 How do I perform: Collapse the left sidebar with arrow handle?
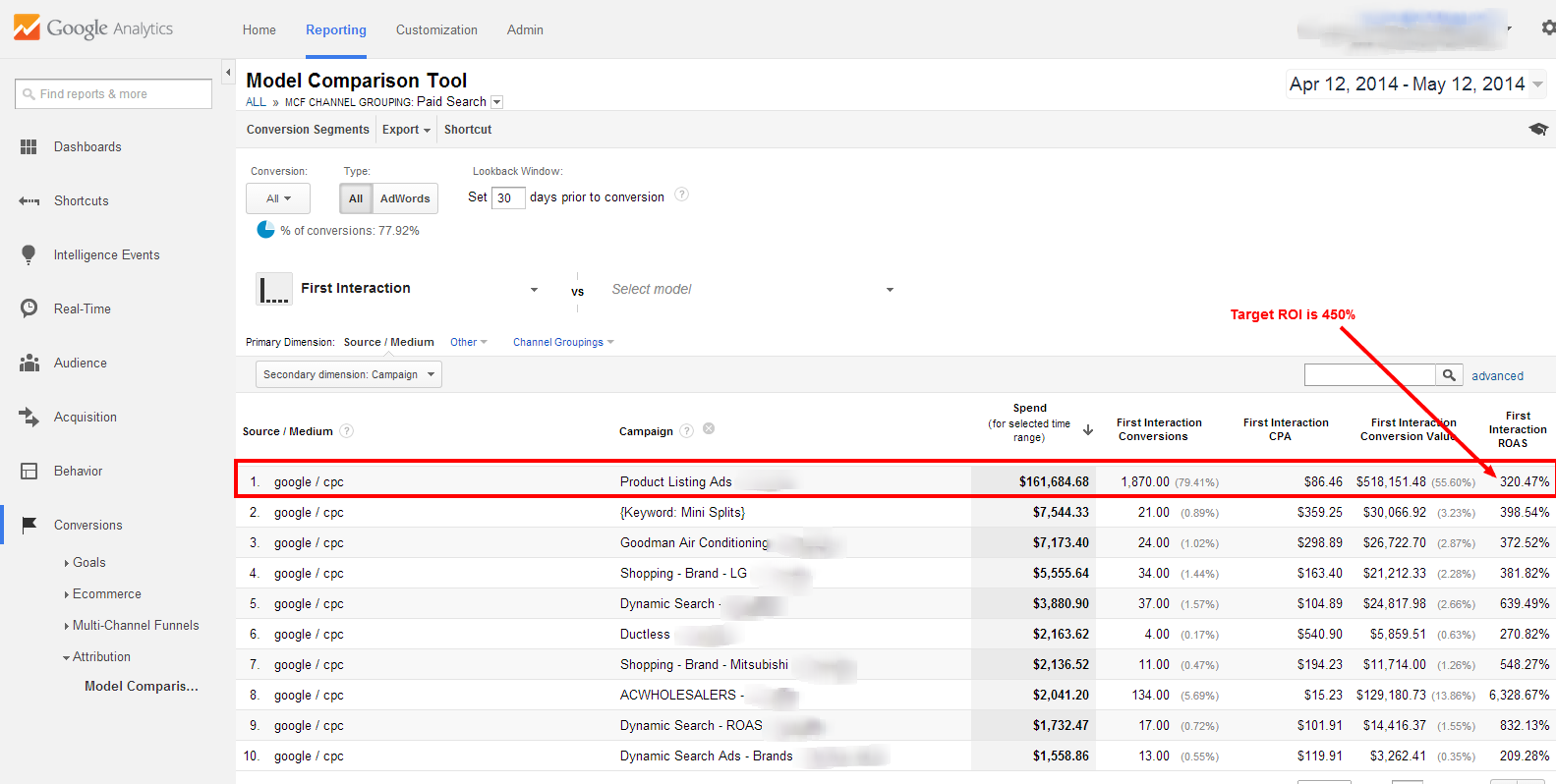coord(228,73)
